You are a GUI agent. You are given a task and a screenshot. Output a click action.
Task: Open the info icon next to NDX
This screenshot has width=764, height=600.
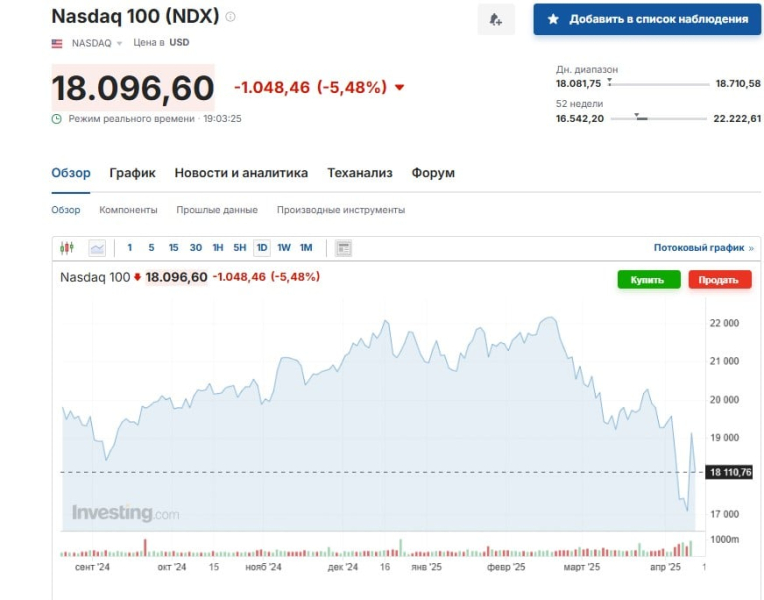pyautogui.click(x=230, y=17)
